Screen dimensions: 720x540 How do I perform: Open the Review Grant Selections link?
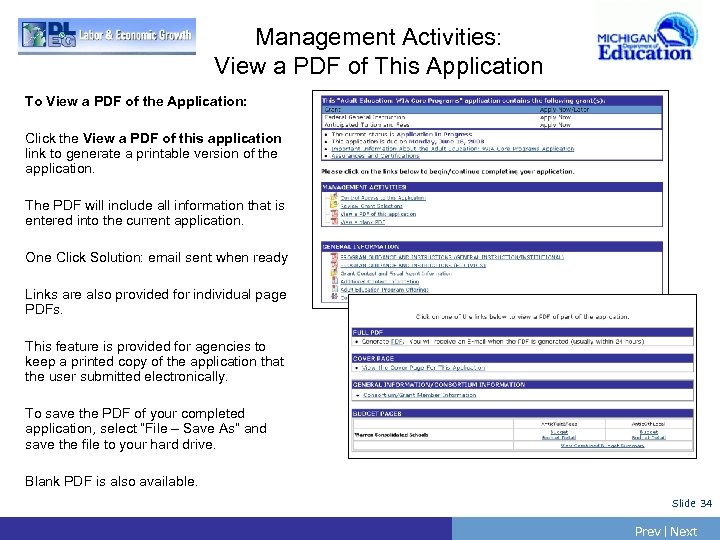click(371, 206)
